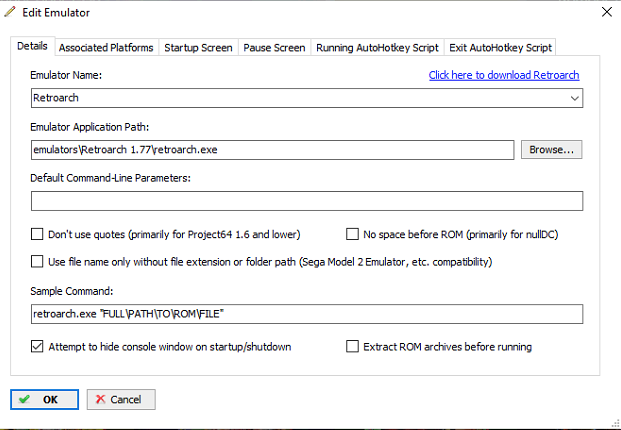Open the Associated Platforms tab
This screenshot has height=430, width=621.
106,48
